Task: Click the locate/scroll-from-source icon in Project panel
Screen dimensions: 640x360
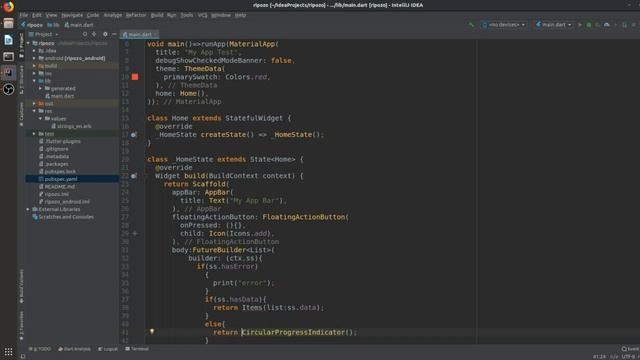Action: click(85, 34)
